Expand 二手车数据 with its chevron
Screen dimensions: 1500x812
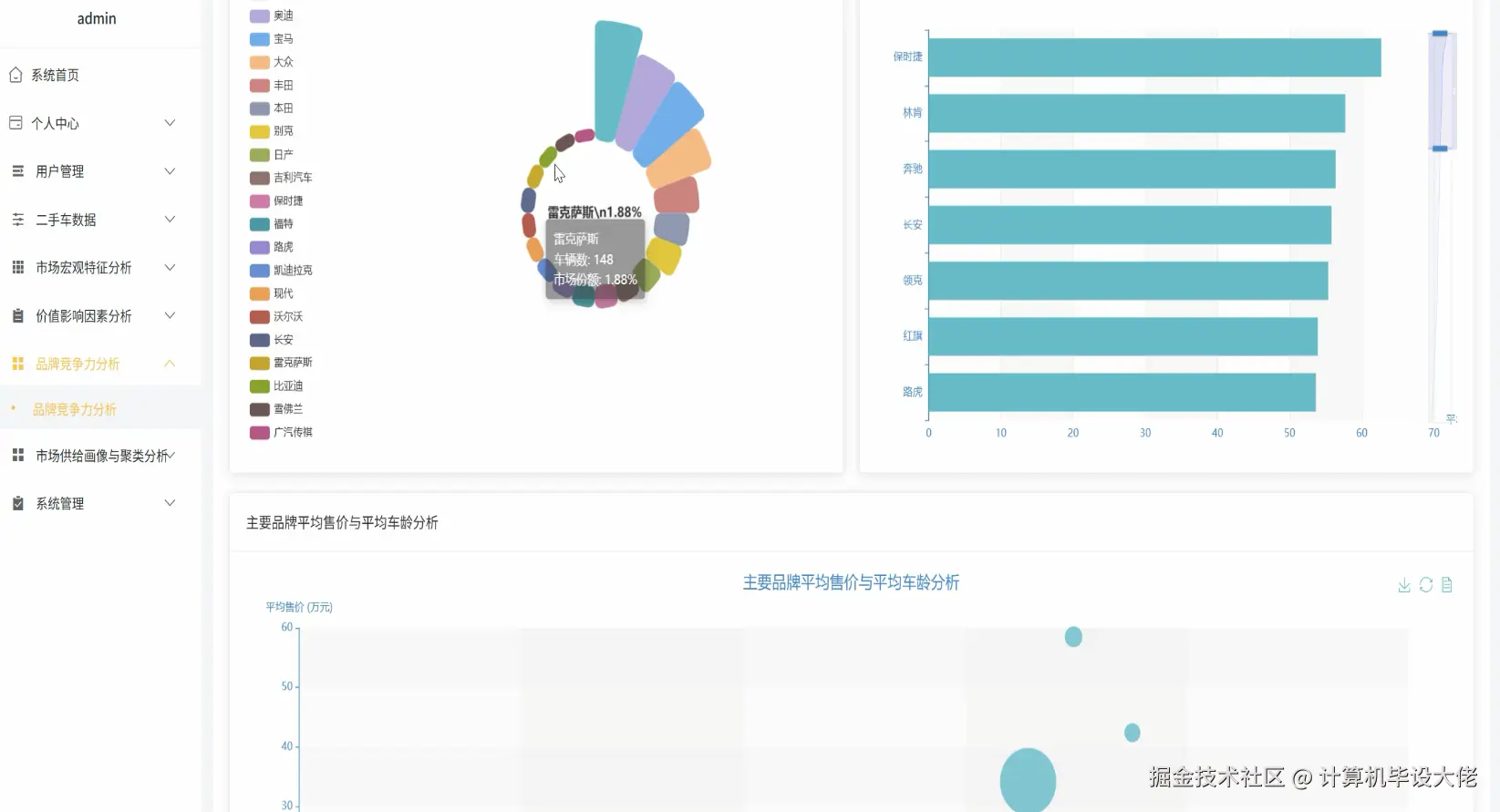click(x=170, y=219)
